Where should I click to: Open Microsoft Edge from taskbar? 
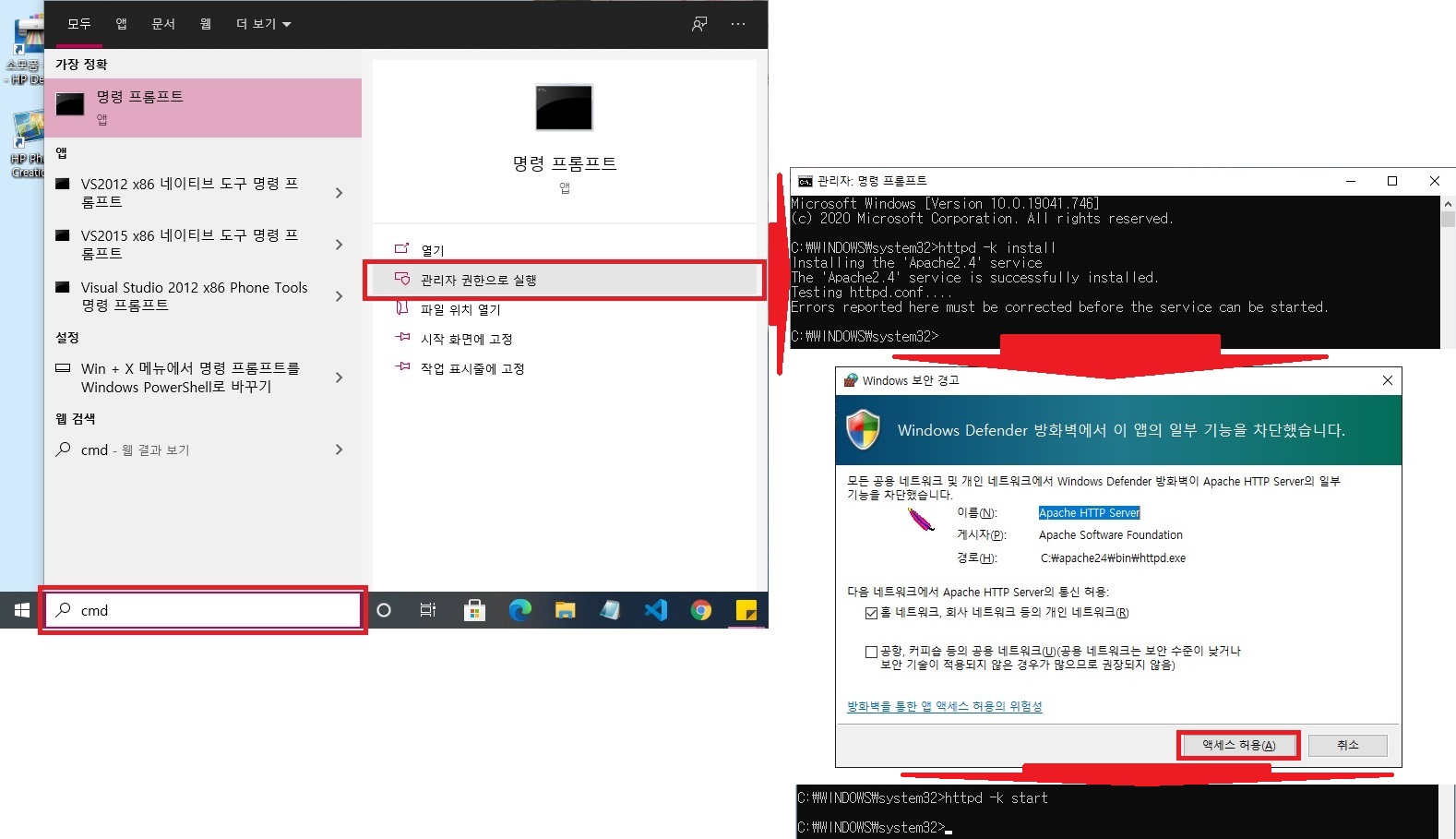click(x=520, y=610)
